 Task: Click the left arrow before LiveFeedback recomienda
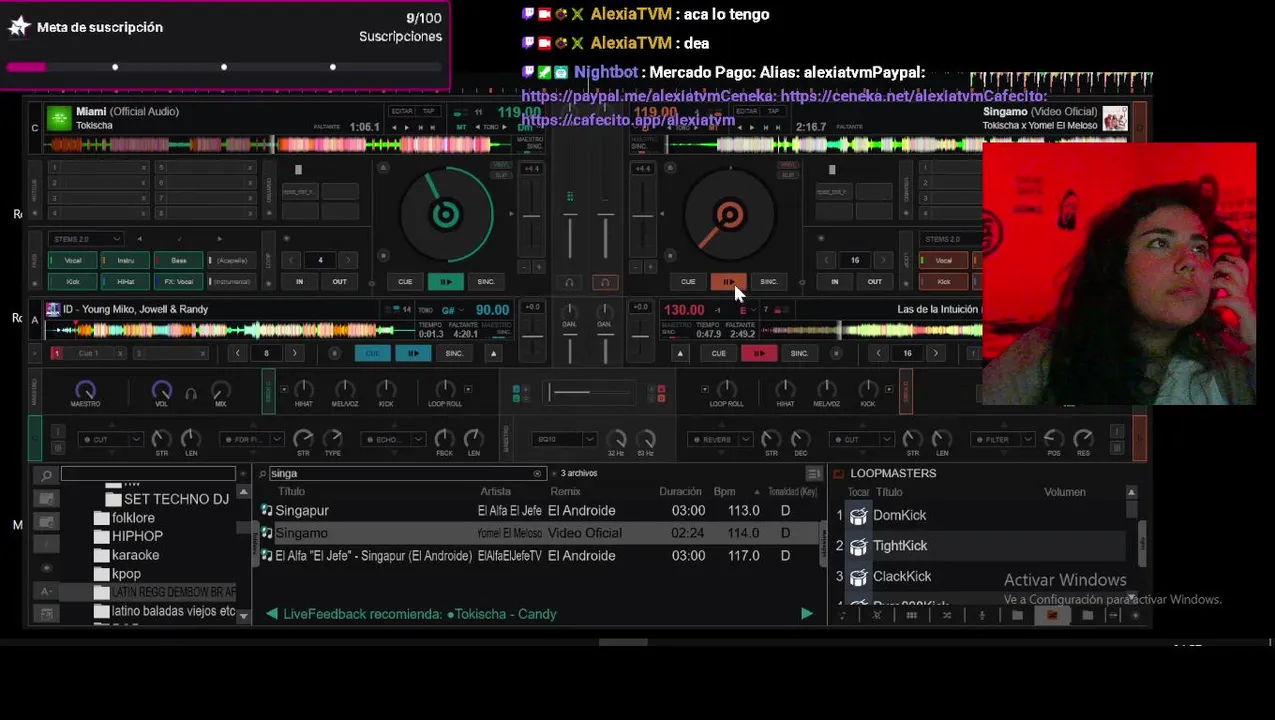[272, 614]
